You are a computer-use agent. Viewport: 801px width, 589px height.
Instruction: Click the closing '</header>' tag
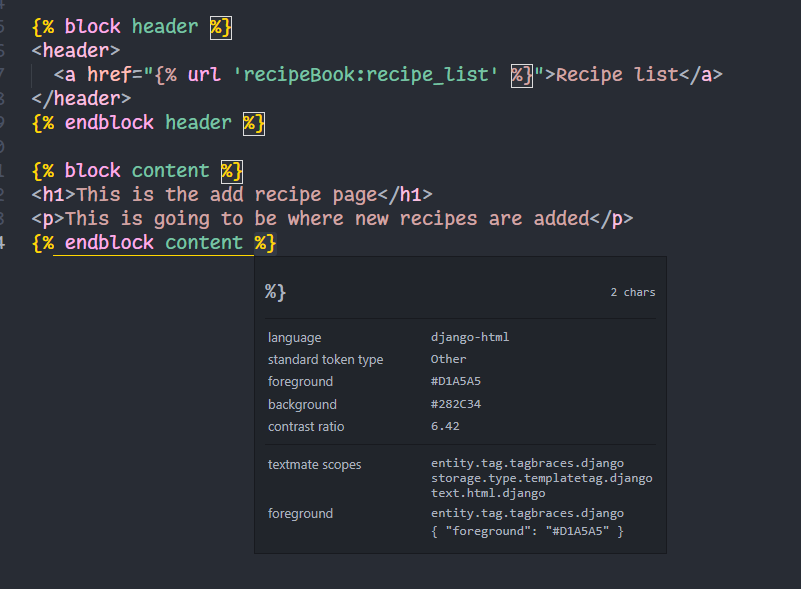pyautogui.click(x=81, y=99)
